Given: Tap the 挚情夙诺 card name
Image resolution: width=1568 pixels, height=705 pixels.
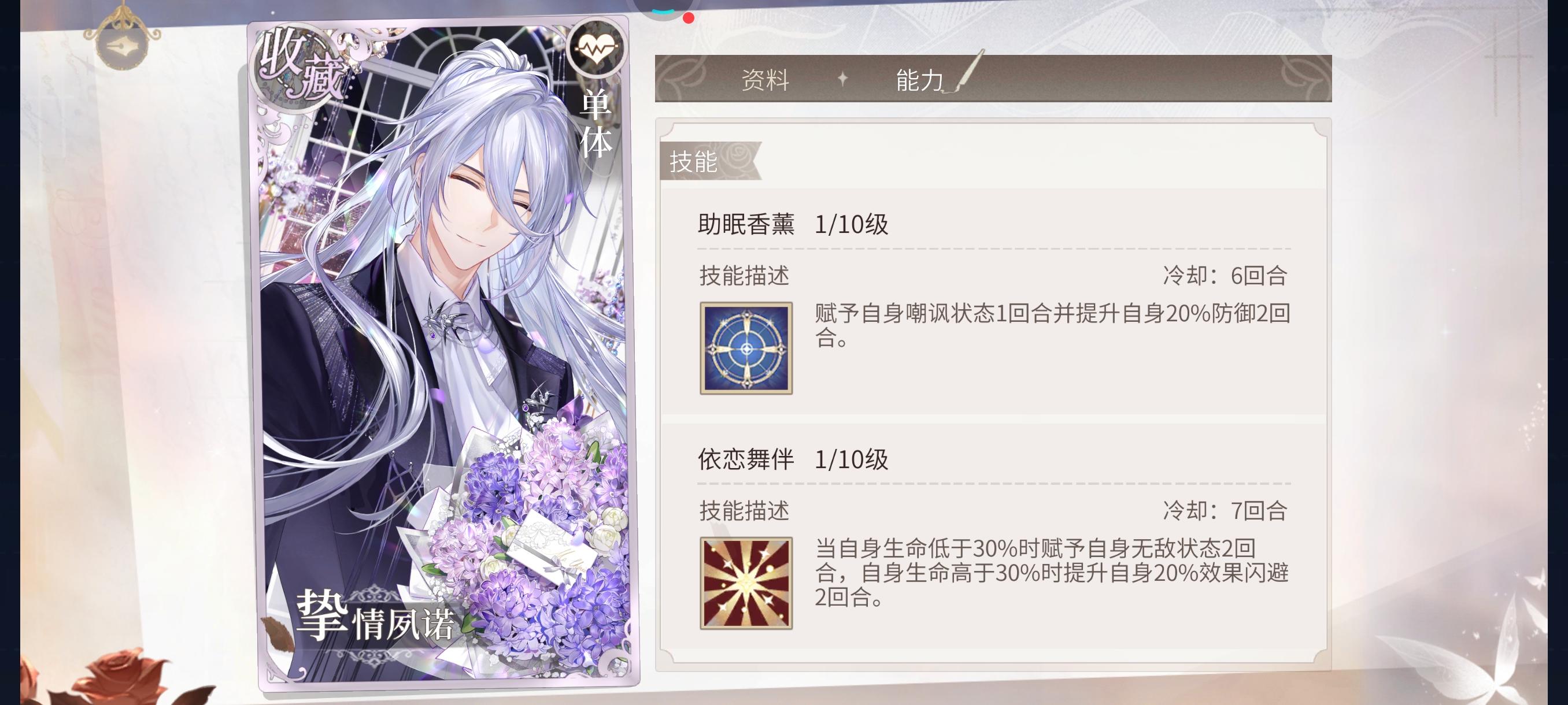Looking at the screenshot, I should tap(375, 616).
